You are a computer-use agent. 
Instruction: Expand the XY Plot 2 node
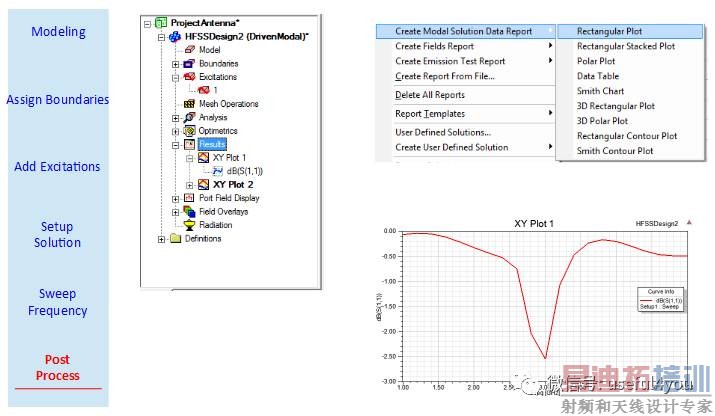(x=190, y=186)
